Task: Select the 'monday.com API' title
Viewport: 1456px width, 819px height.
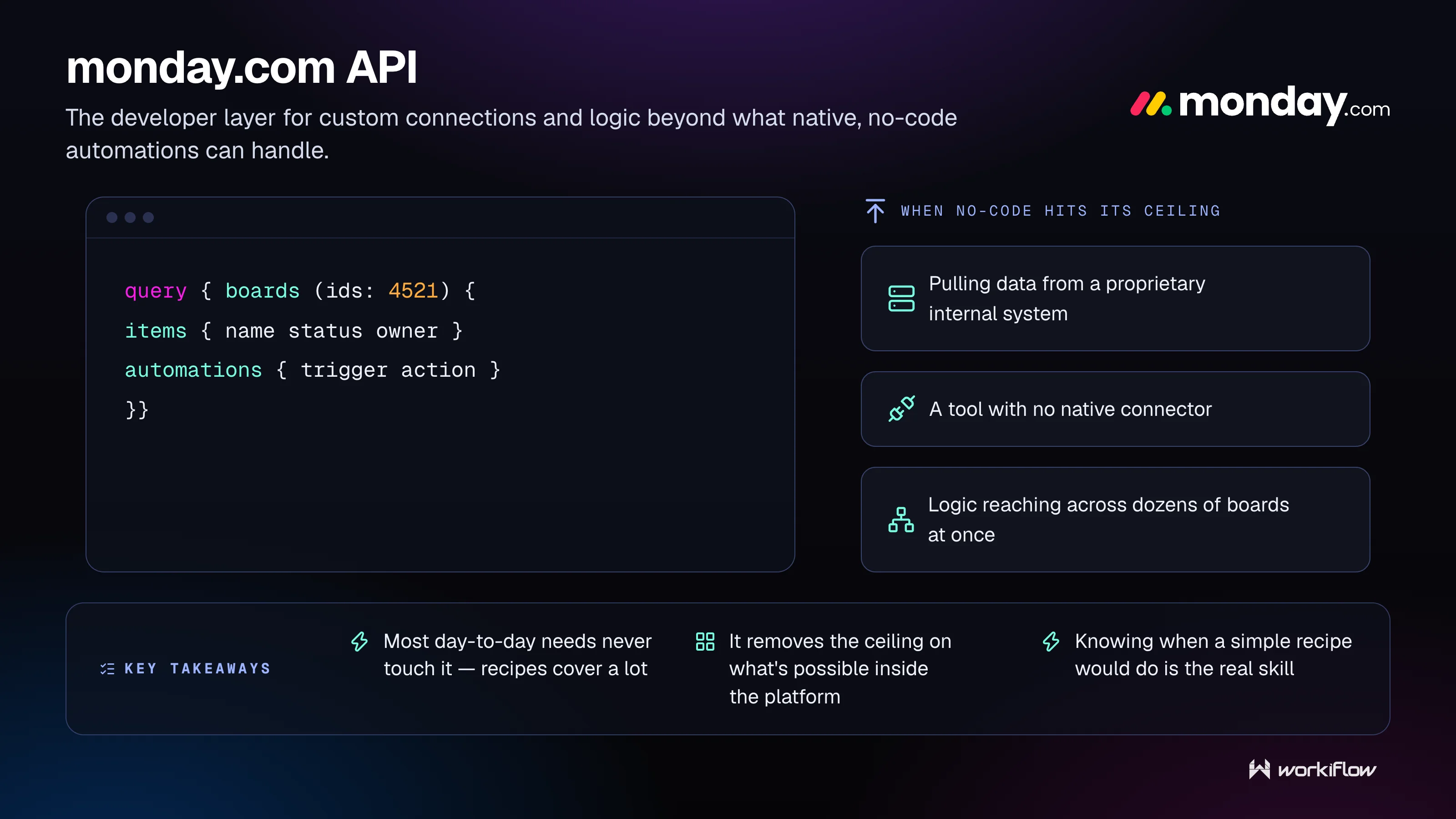Action: (x=241, y=68)
